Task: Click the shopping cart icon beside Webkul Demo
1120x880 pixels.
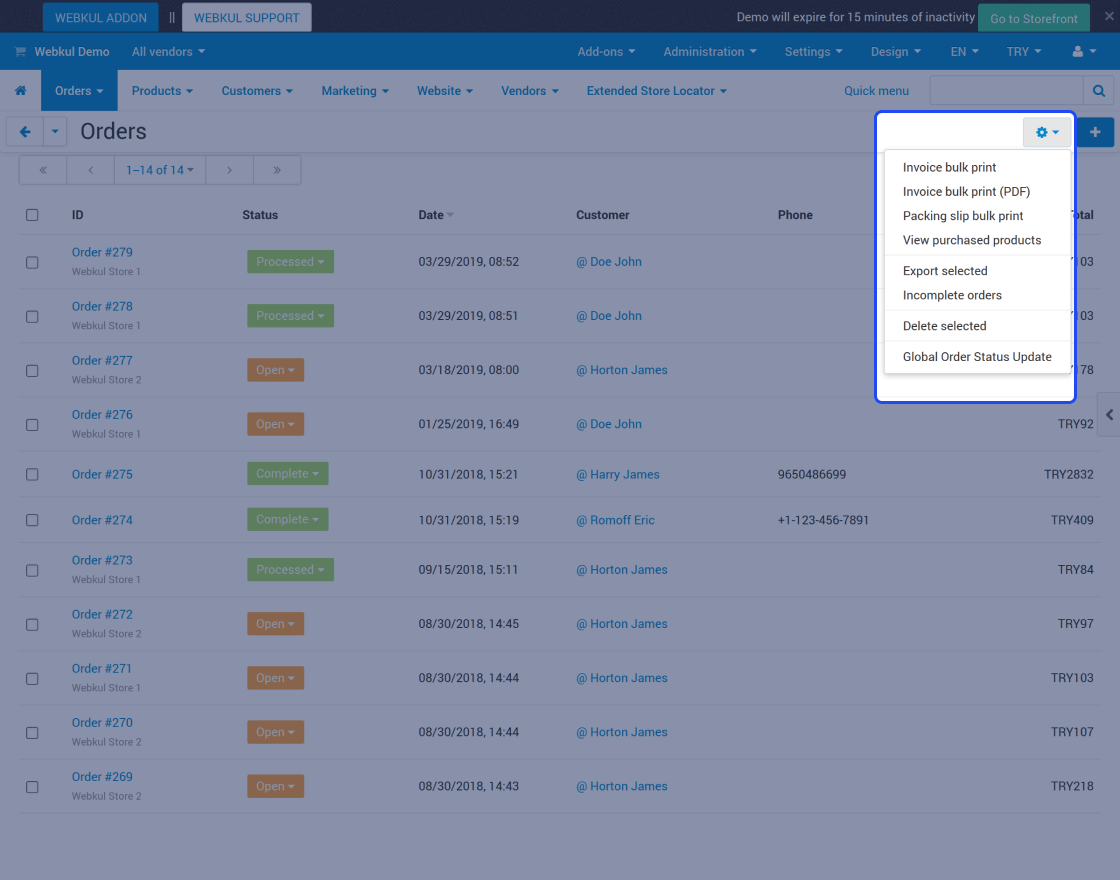Action: (20, 51)
